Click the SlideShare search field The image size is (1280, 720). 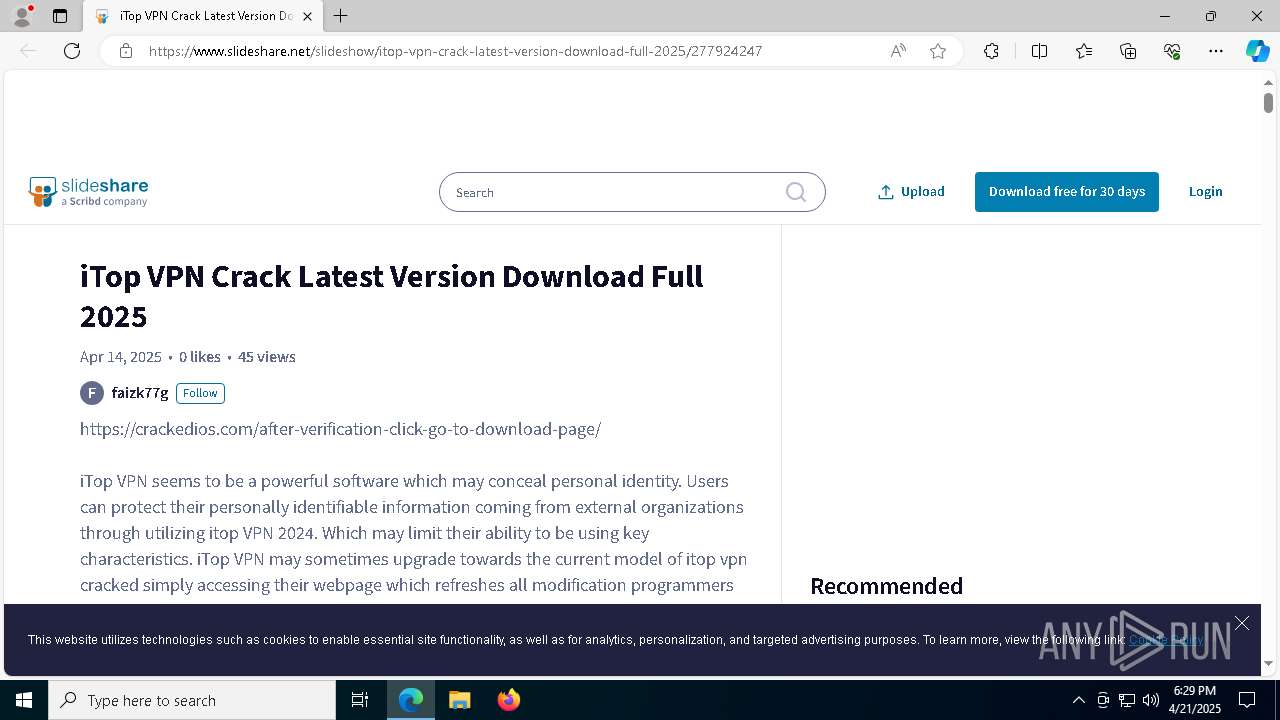(632, 192)
